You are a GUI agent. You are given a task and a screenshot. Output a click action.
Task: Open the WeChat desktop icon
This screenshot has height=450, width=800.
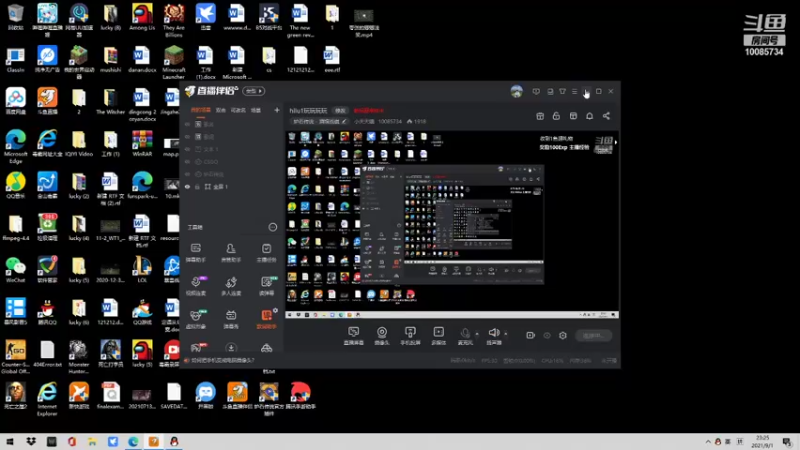[15, 270]
